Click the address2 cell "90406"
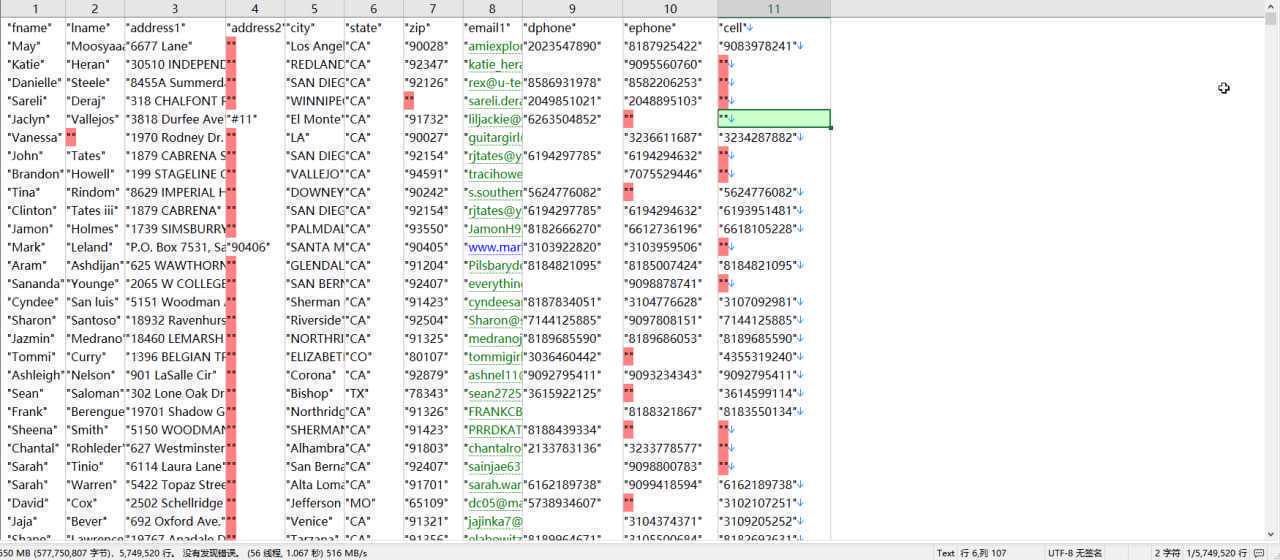This screenshot has width=1280, height=560. [x=255, y=247]
